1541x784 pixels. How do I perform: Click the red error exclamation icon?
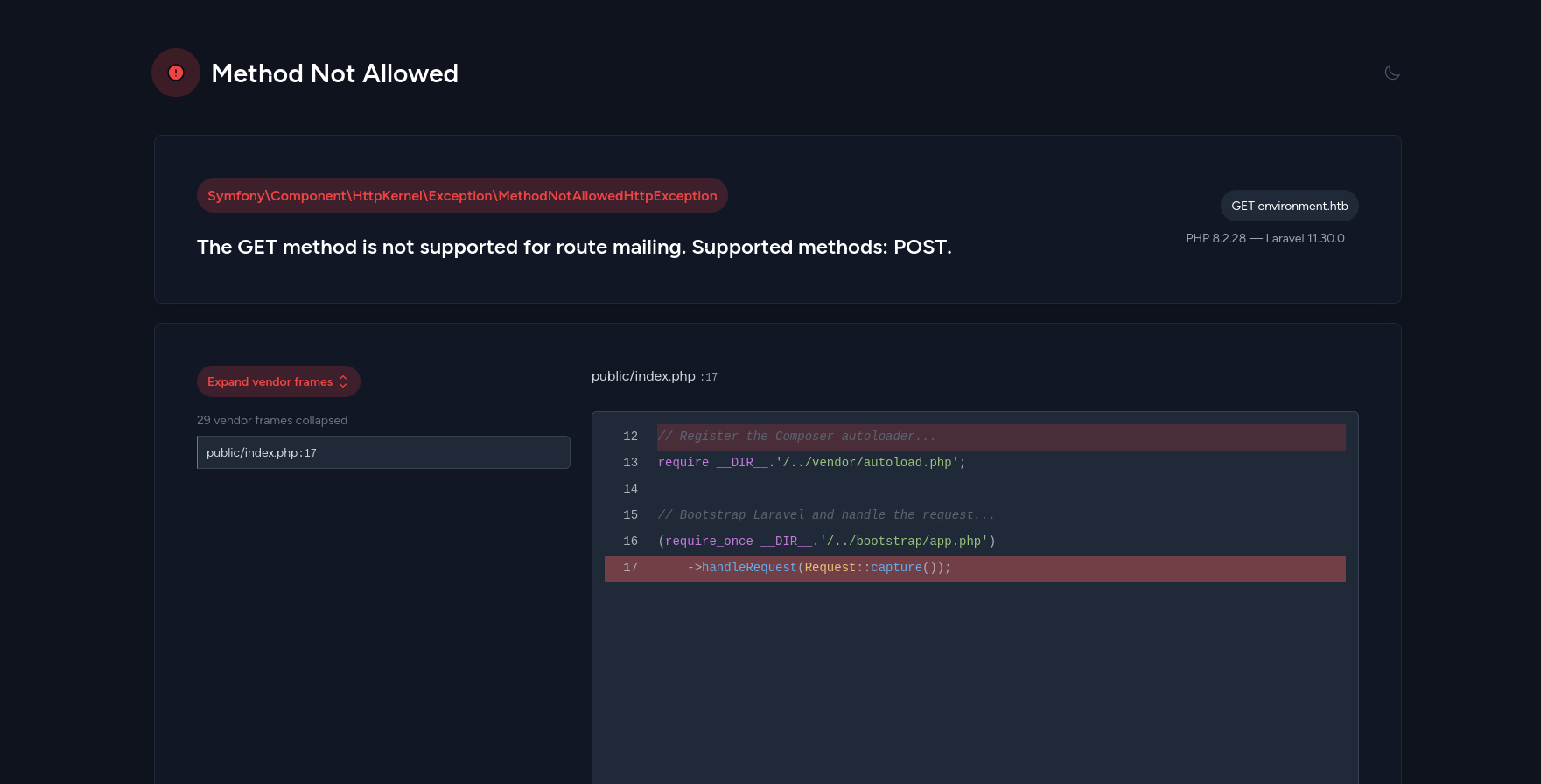tap(176, 73)
